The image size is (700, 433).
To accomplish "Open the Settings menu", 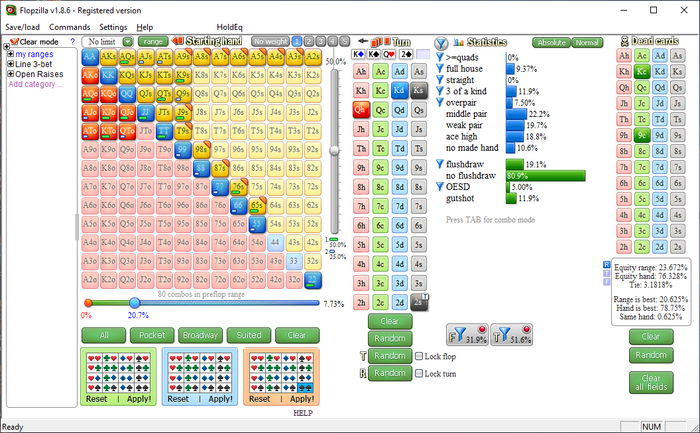I will [x=113, y=27].
